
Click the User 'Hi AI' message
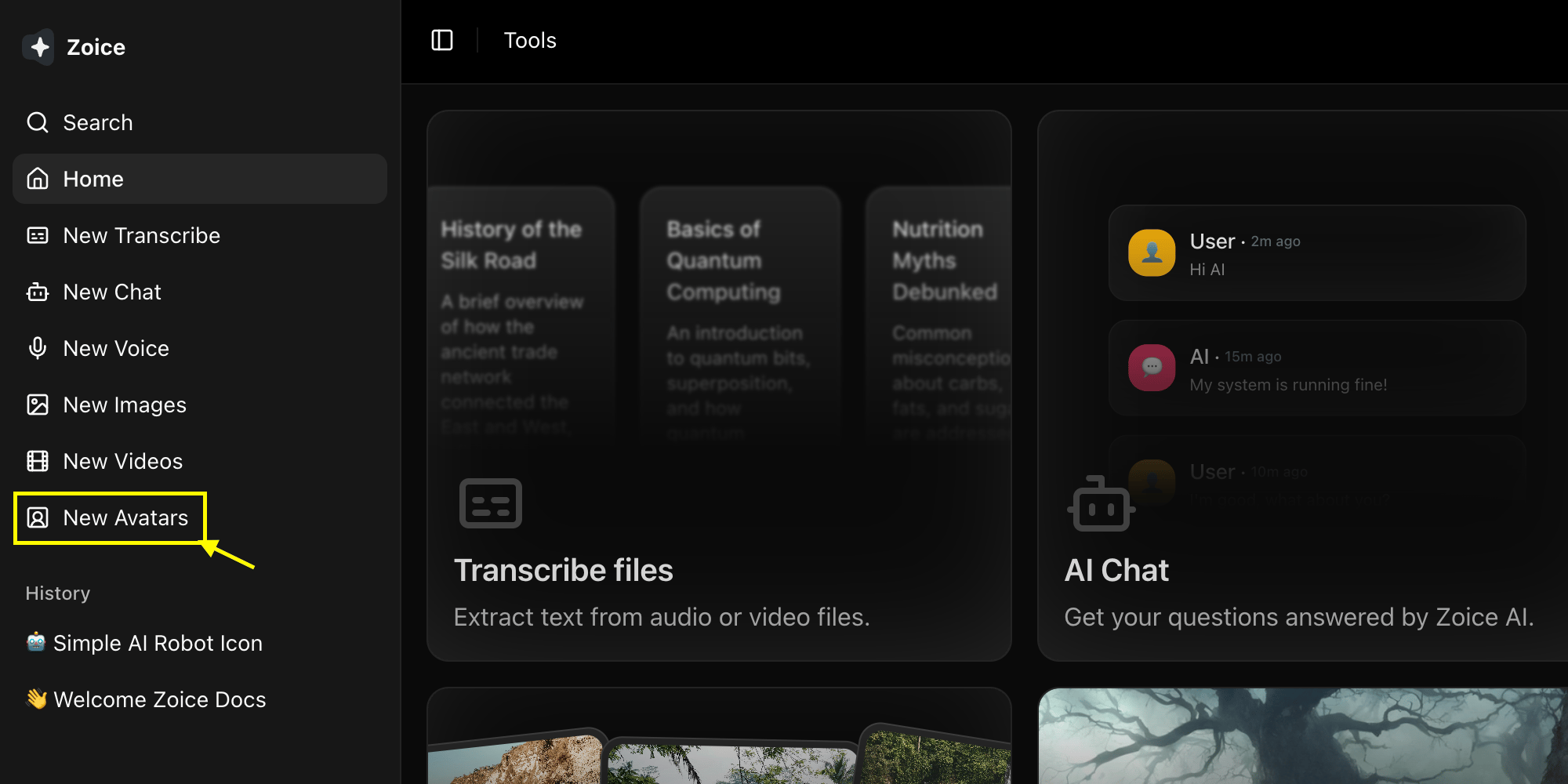1317,252
